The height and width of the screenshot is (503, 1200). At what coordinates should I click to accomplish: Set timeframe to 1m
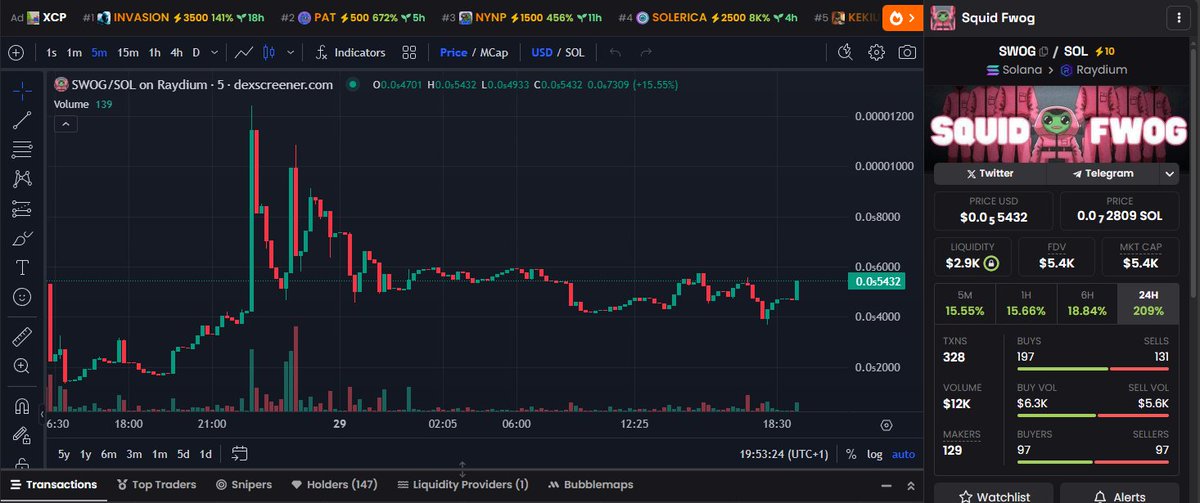point(75,52)
